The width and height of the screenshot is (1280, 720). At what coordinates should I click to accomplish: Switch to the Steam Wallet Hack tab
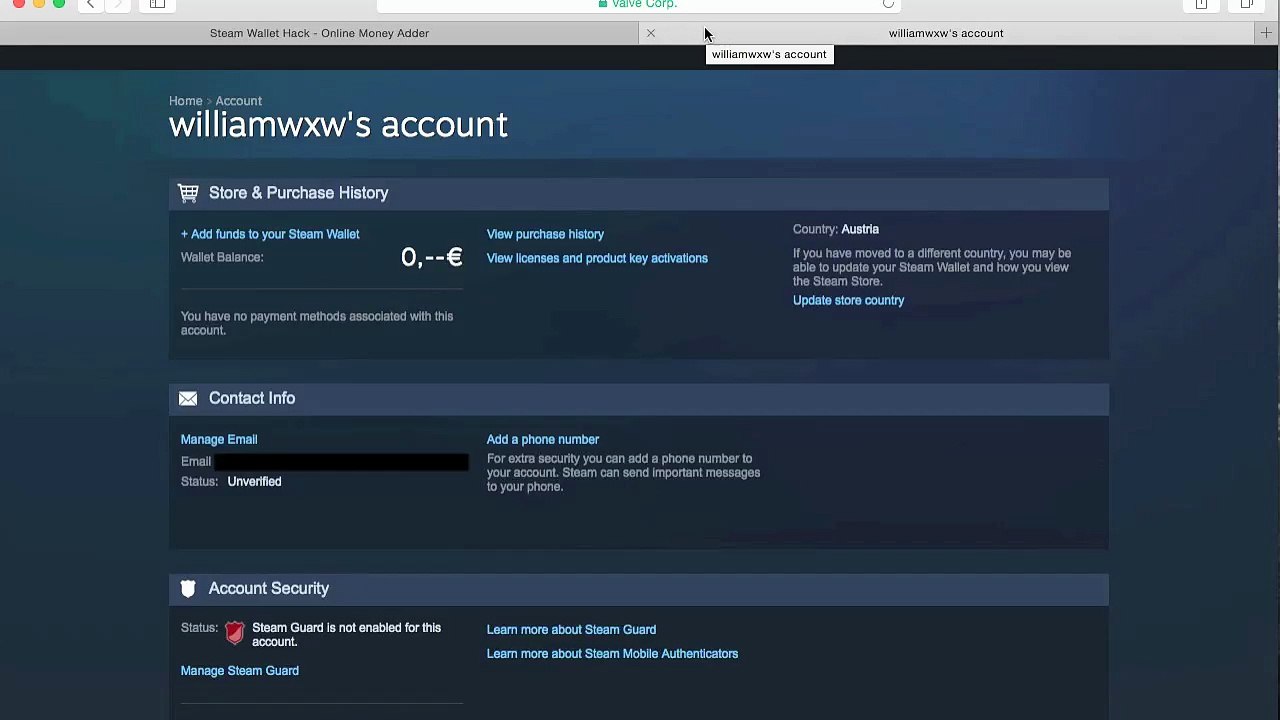[x=319, y=33]
